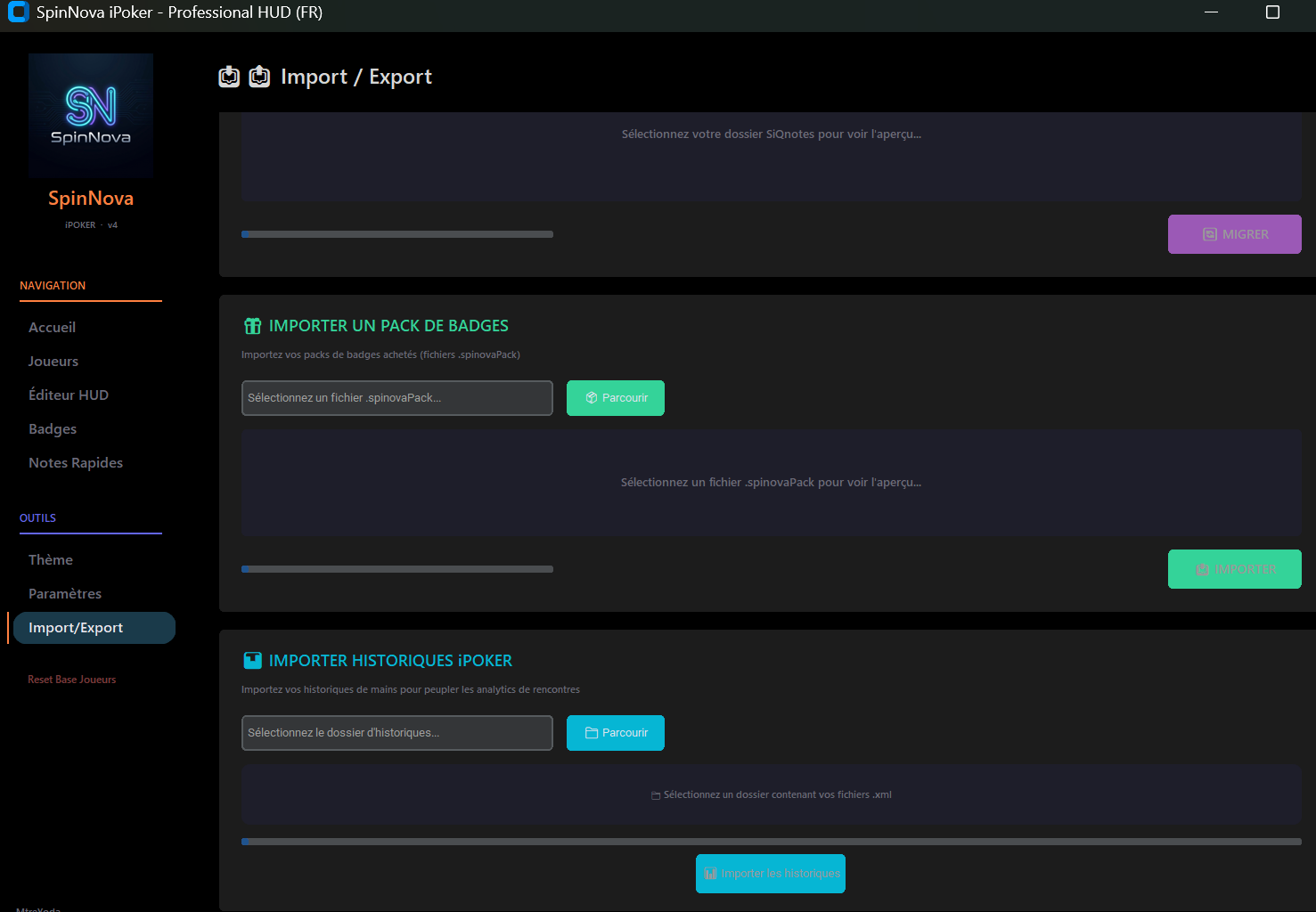Click the iPoker historiques section icon

coord(253,661)
